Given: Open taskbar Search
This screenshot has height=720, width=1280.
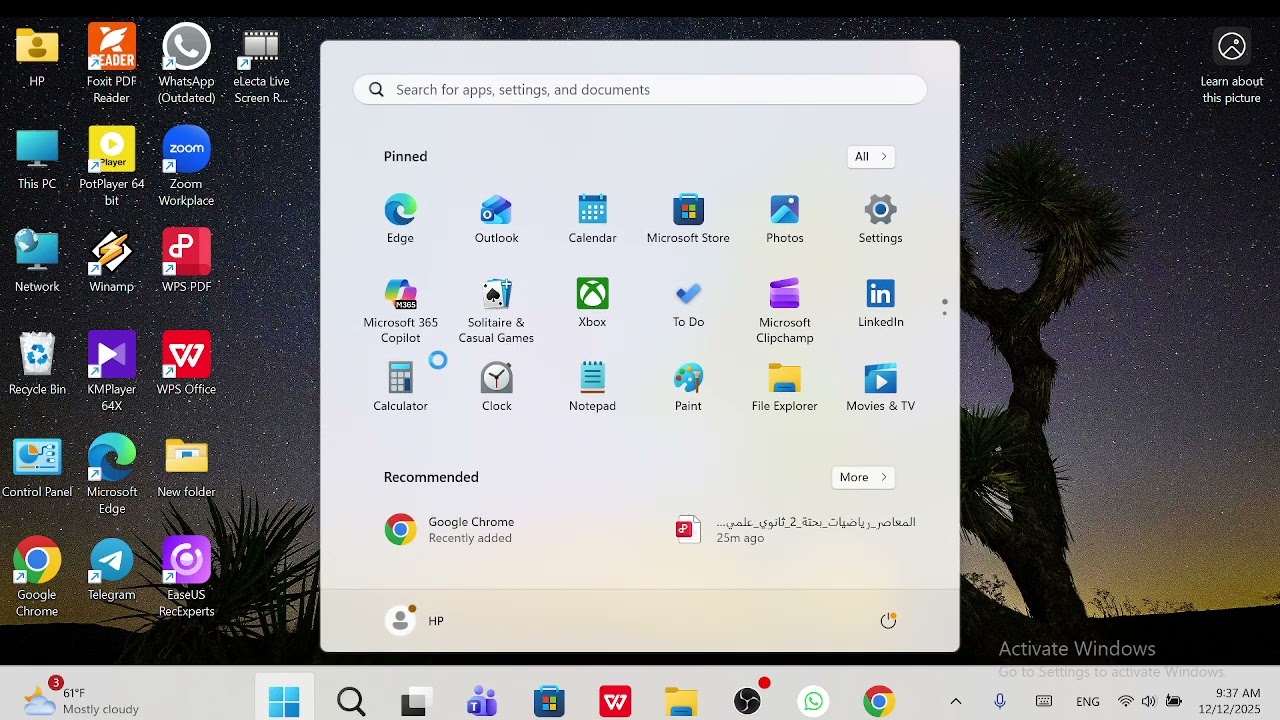Looking at the screenshot, I should pyautogui.click(x=351, y=701).
